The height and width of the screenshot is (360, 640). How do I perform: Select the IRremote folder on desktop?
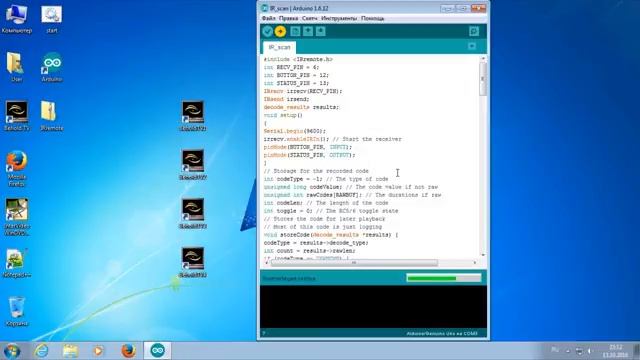coord(51,116)
